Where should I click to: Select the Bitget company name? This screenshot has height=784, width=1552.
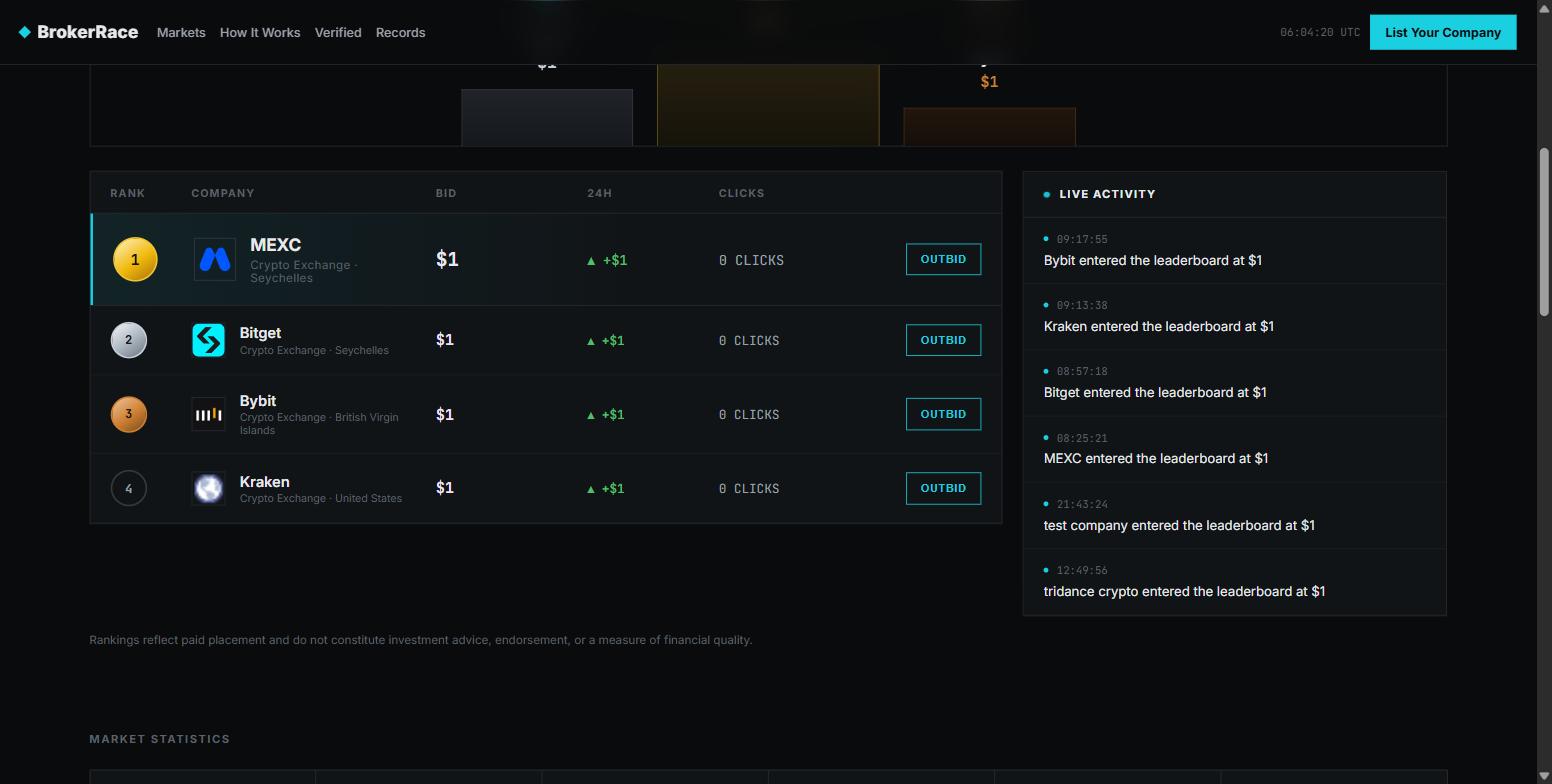pos(260,333)
